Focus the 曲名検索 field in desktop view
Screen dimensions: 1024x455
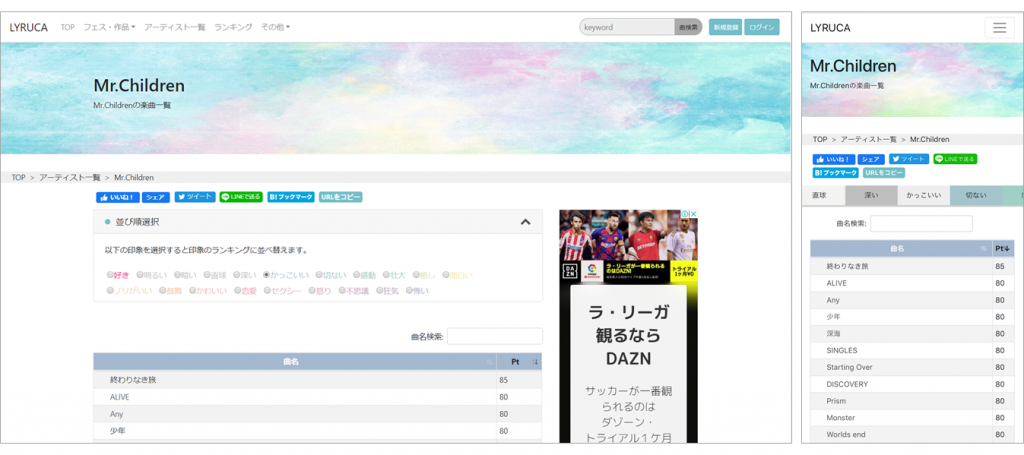(x=494, y=336)
